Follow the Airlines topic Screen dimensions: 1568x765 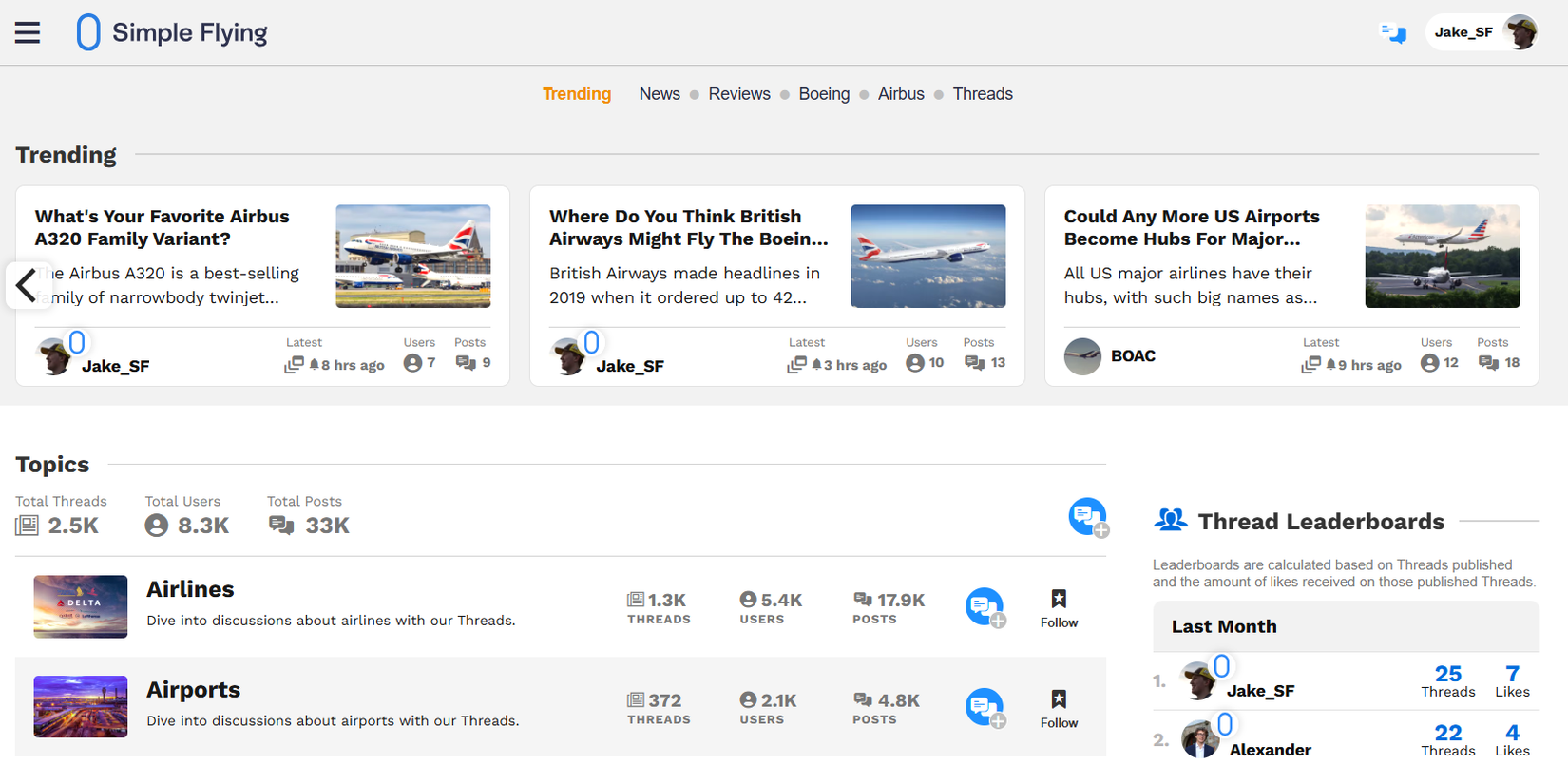tap(1059, 609)
